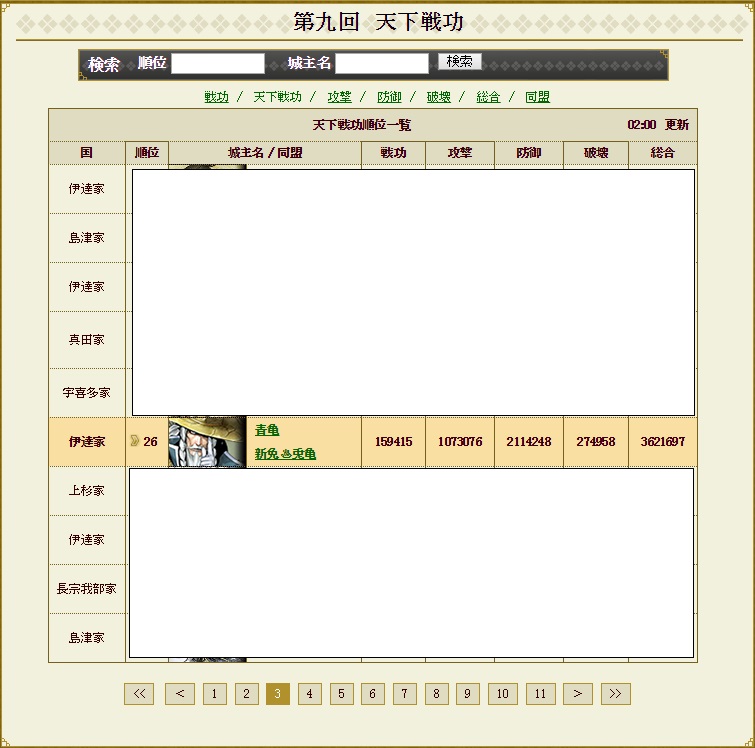Go to page 1
This screenshot has width=755, height=748.
tap(215, 694)
